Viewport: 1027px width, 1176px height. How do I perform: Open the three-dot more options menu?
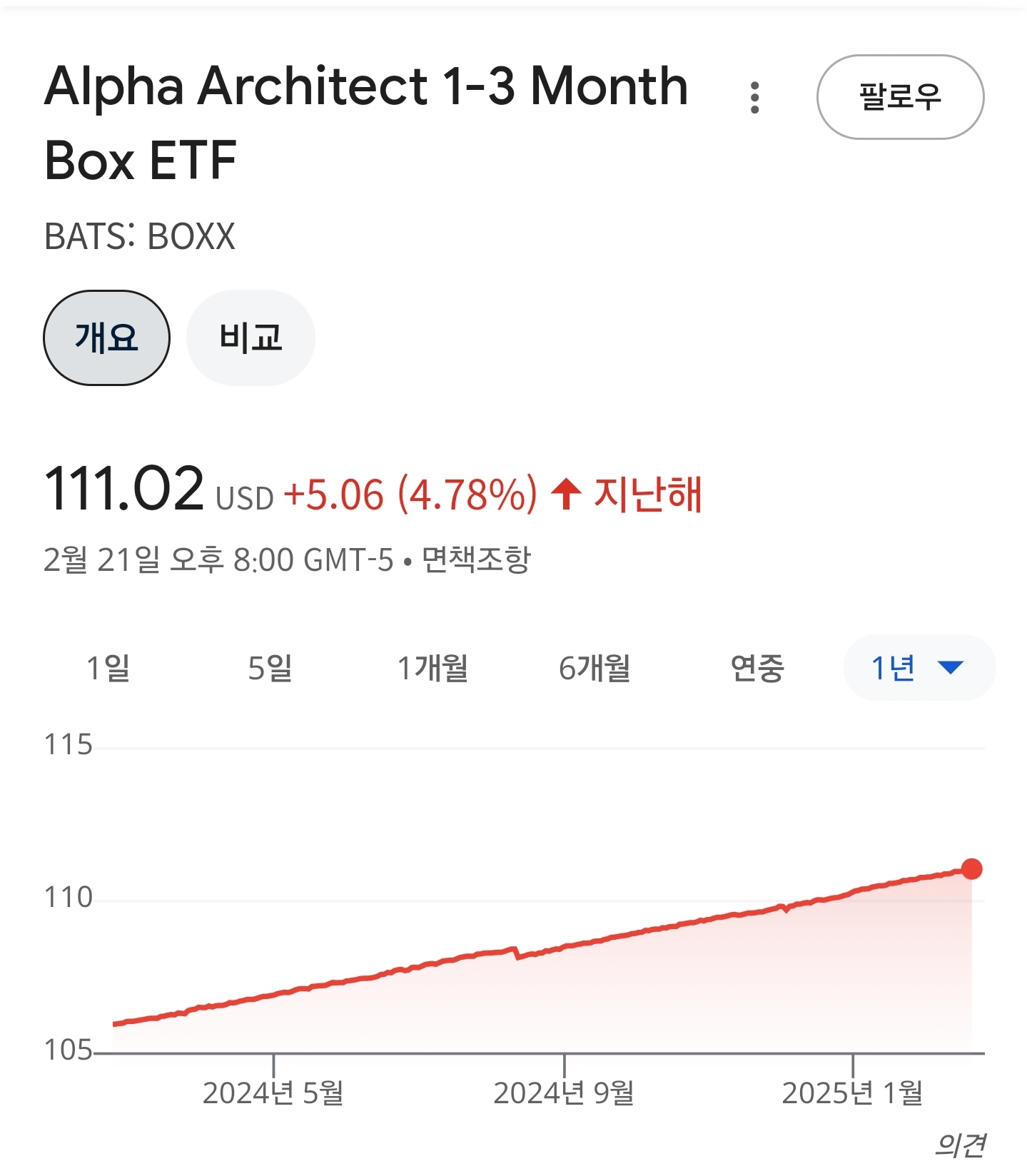click(754, 97)
